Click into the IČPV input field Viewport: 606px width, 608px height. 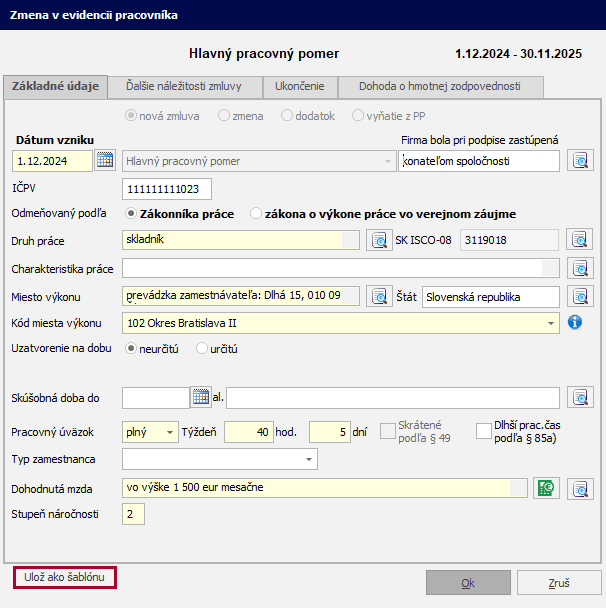(x=167, y=189)
